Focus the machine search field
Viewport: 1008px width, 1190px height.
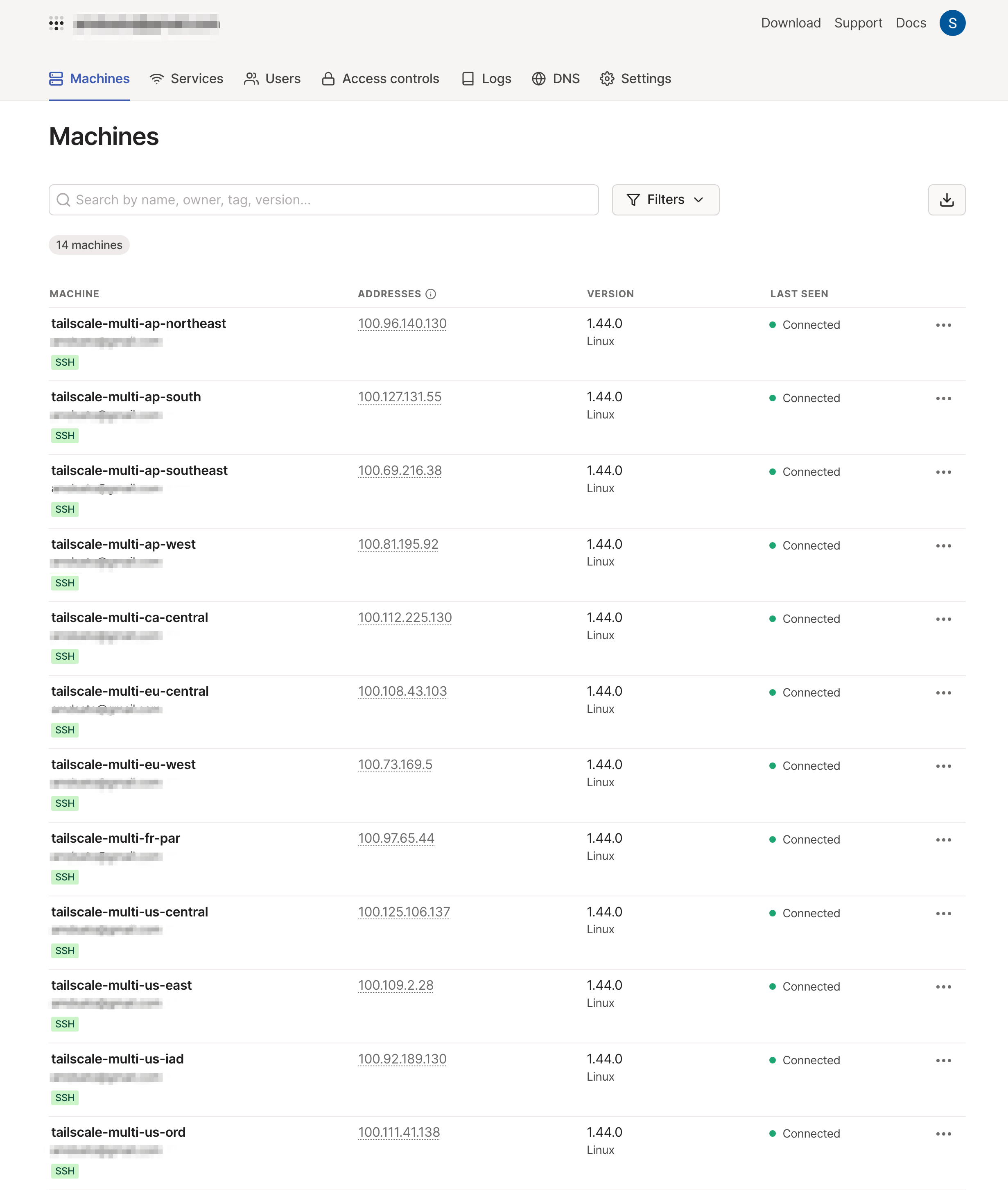[x=323, y=199]
